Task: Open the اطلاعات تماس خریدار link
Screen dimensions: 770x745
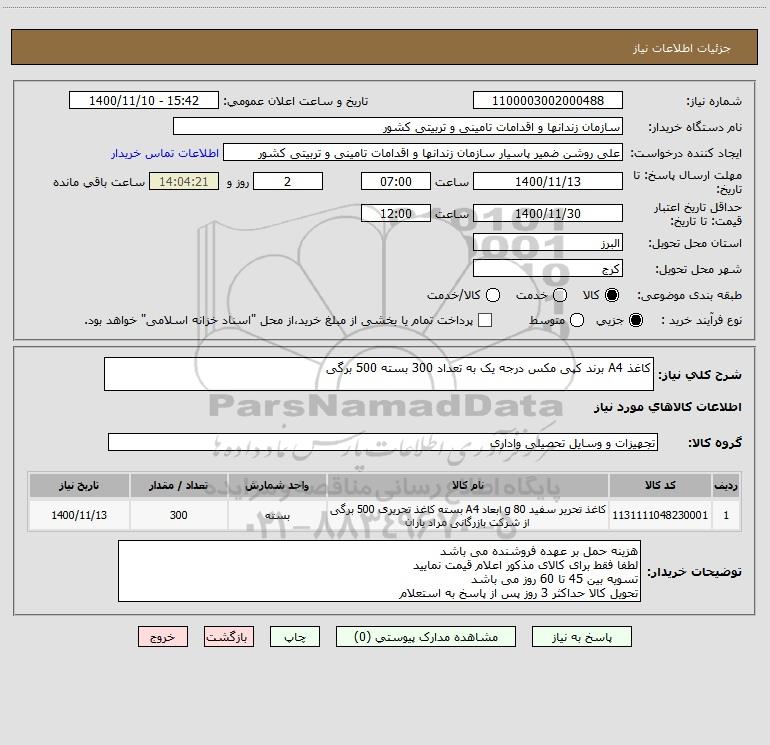Action: [x=165, y=153]
